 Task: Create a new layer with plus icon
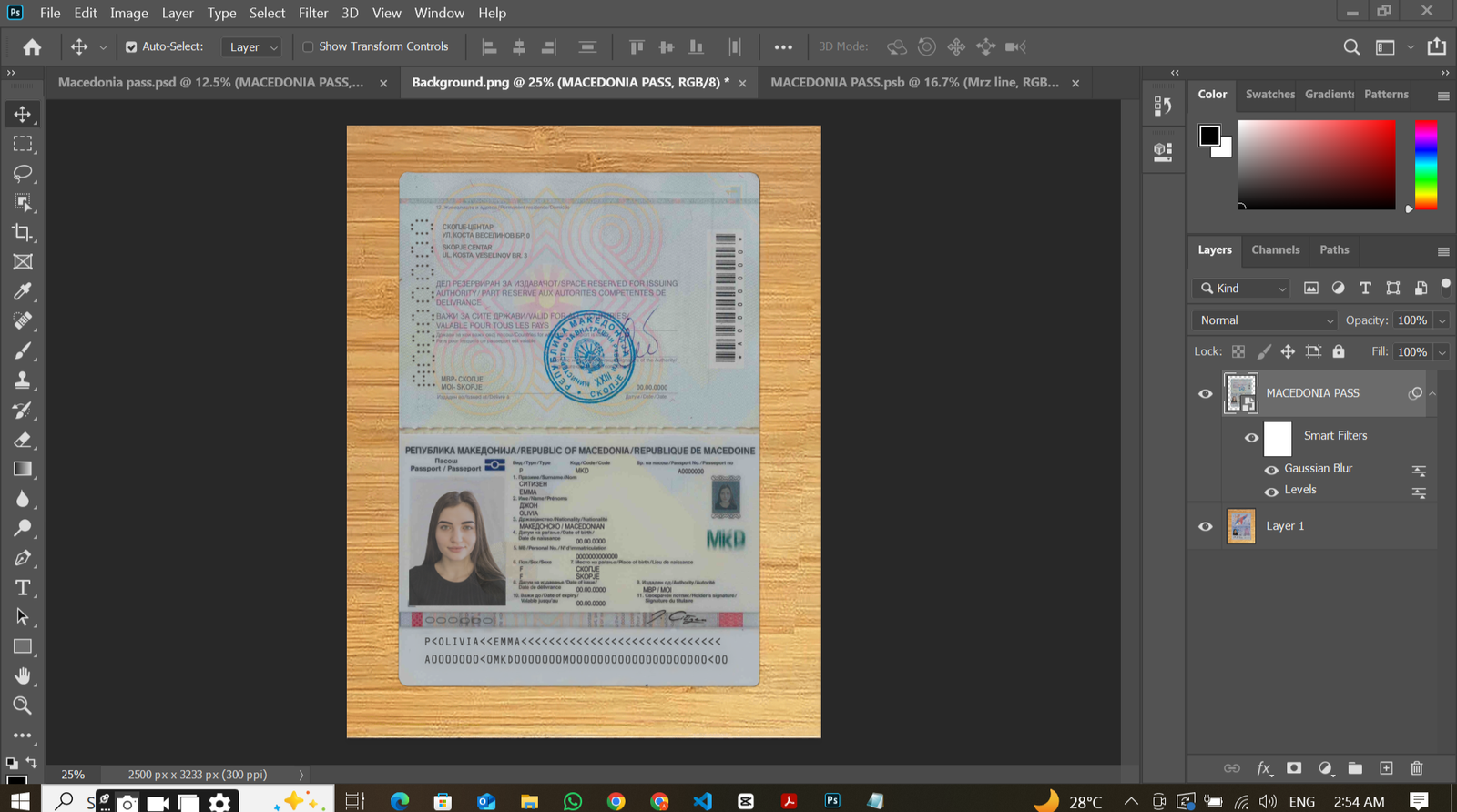1386,768
